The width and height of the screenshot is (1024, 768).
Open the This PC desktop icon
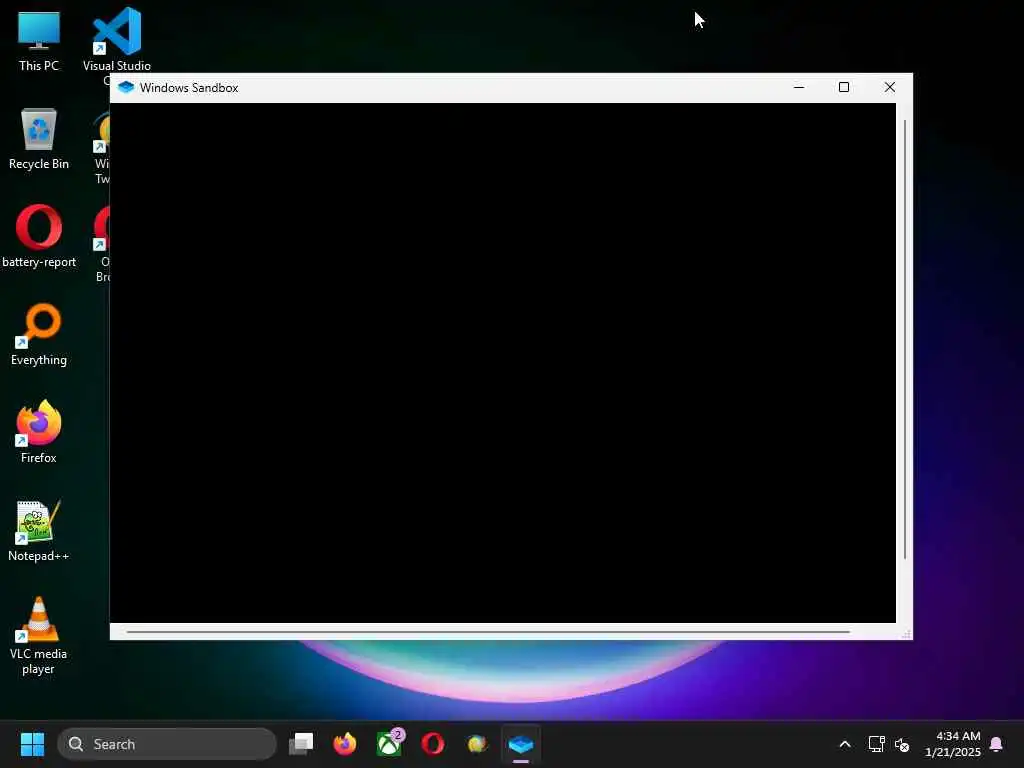(x=39, y=40)
